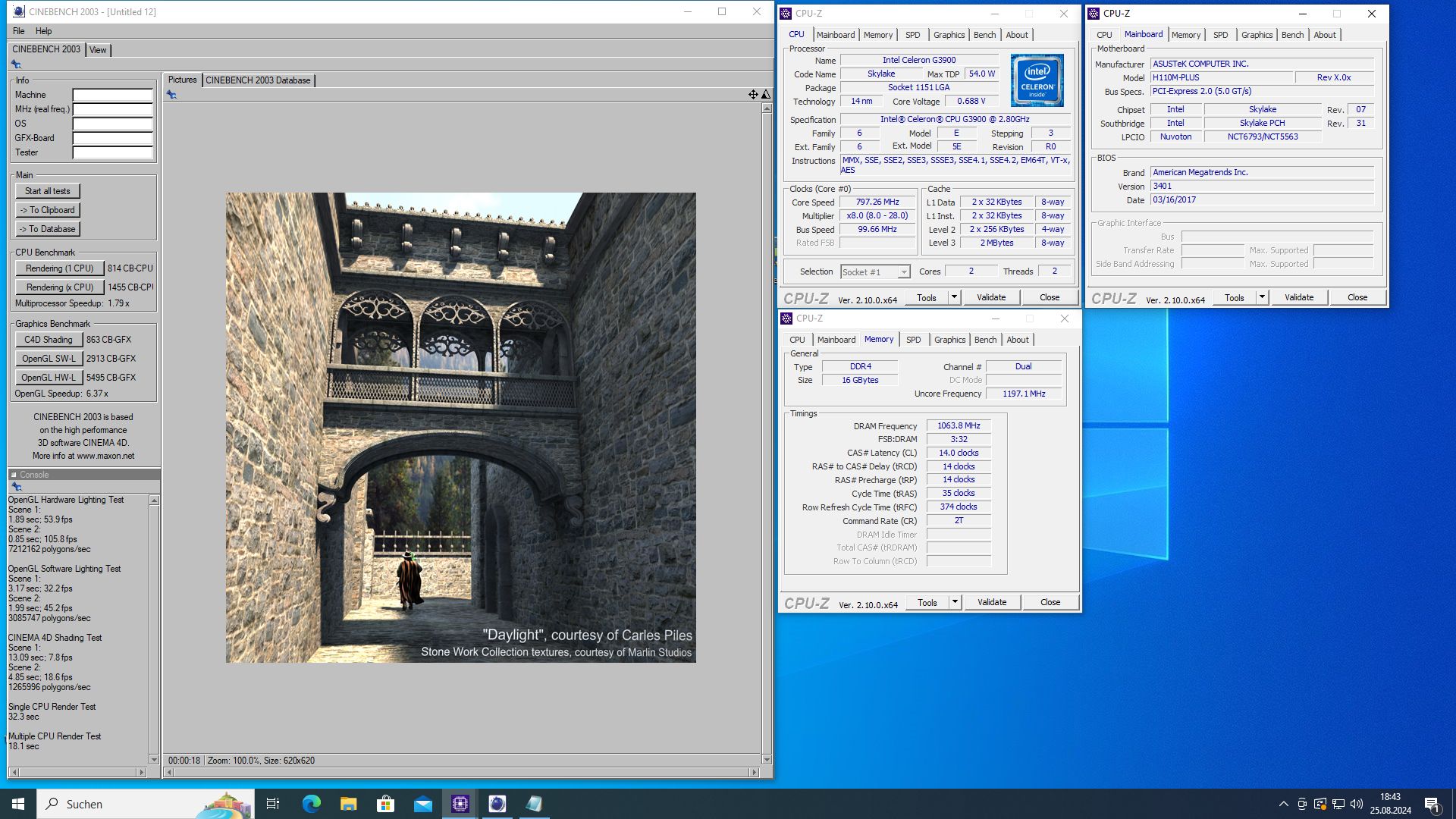Viewport: 1456px width, 819px height.
Task: Click Validate in the Memory window
Action: click(992, 602)
